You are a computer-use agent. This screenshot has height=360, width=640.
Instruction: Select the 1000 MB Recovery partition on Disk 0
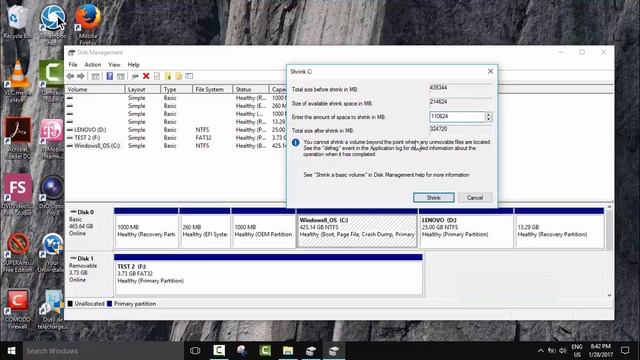[146, 228]
